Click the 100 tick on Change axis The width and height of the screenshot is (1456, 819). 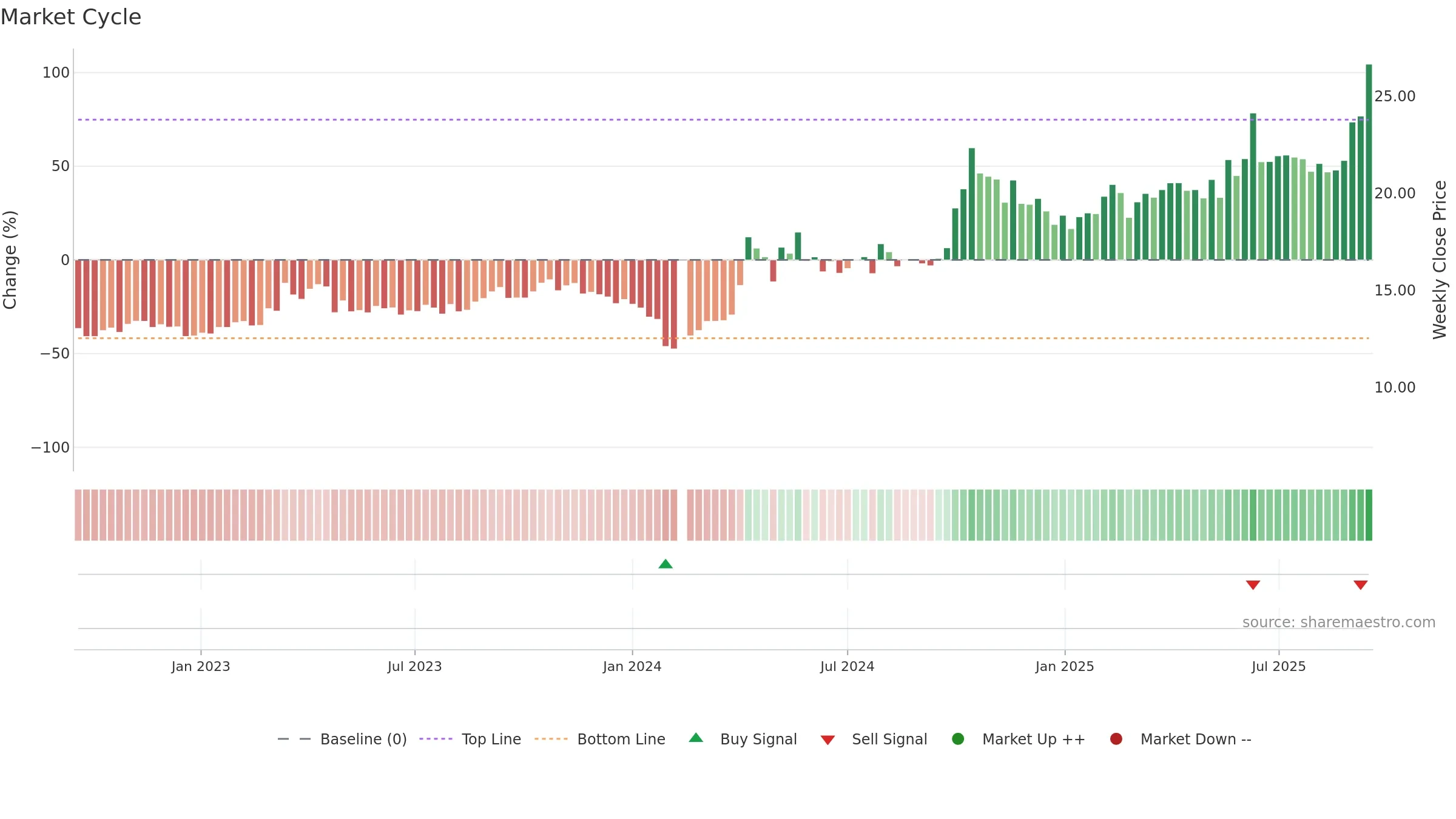[x=56, y=73]
